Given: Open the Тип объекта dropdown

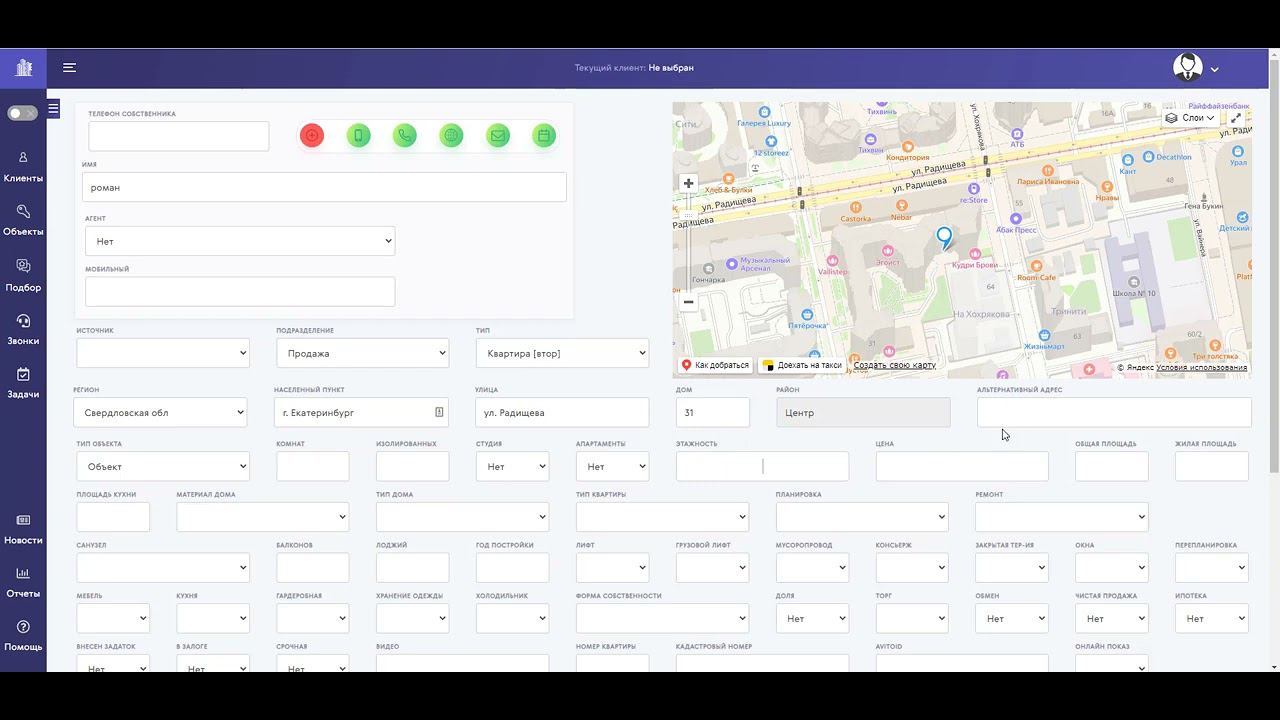Looking at the screenshot, I should [x=163, y=466].
